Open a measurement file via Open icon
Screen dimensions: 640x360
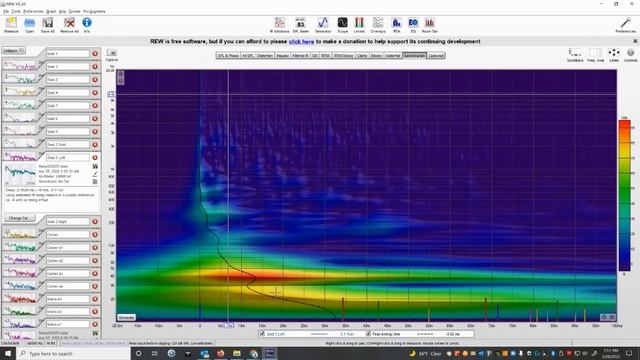click(29, 25)
